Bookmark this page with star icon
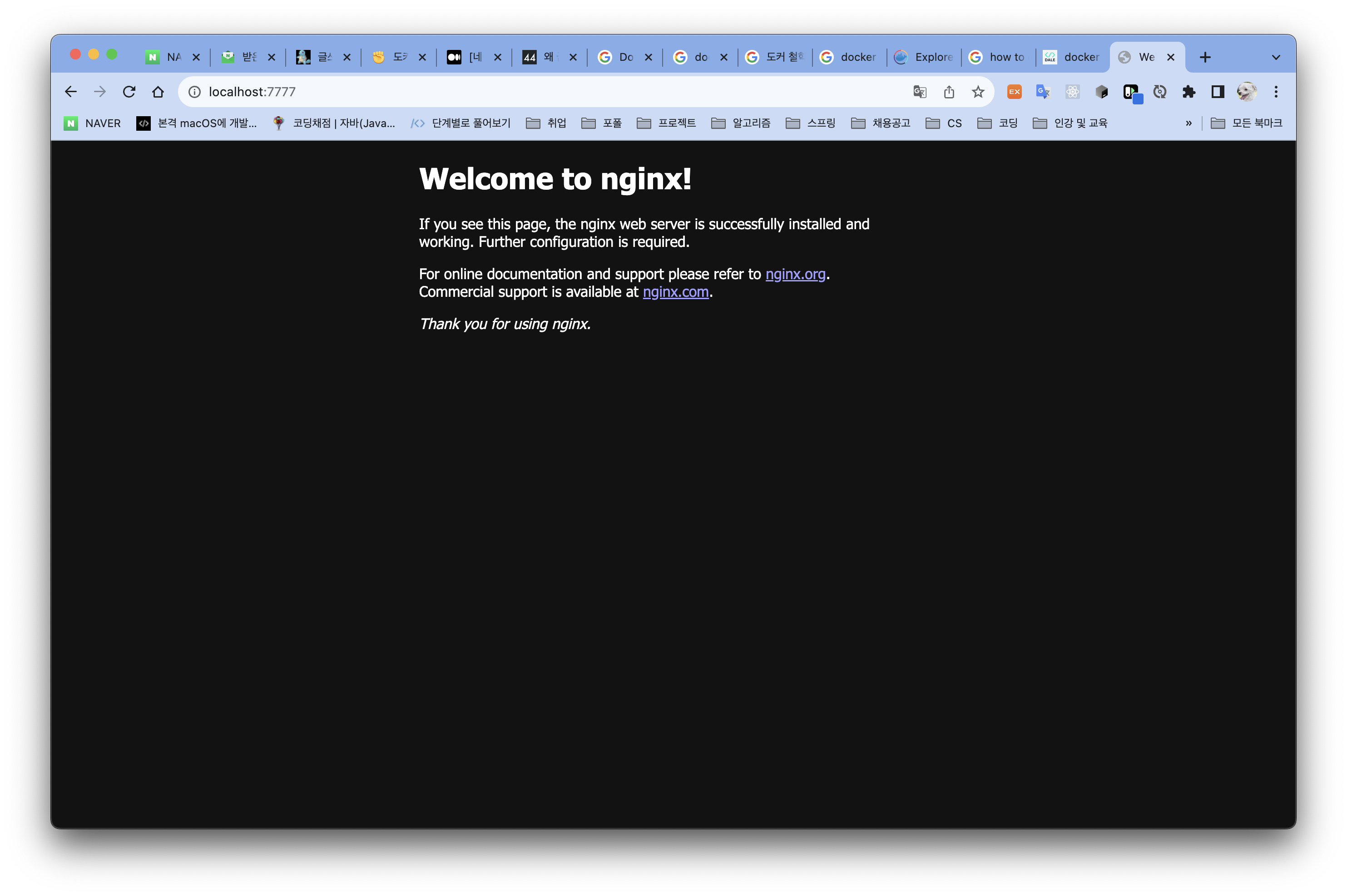 click(978, 91)
